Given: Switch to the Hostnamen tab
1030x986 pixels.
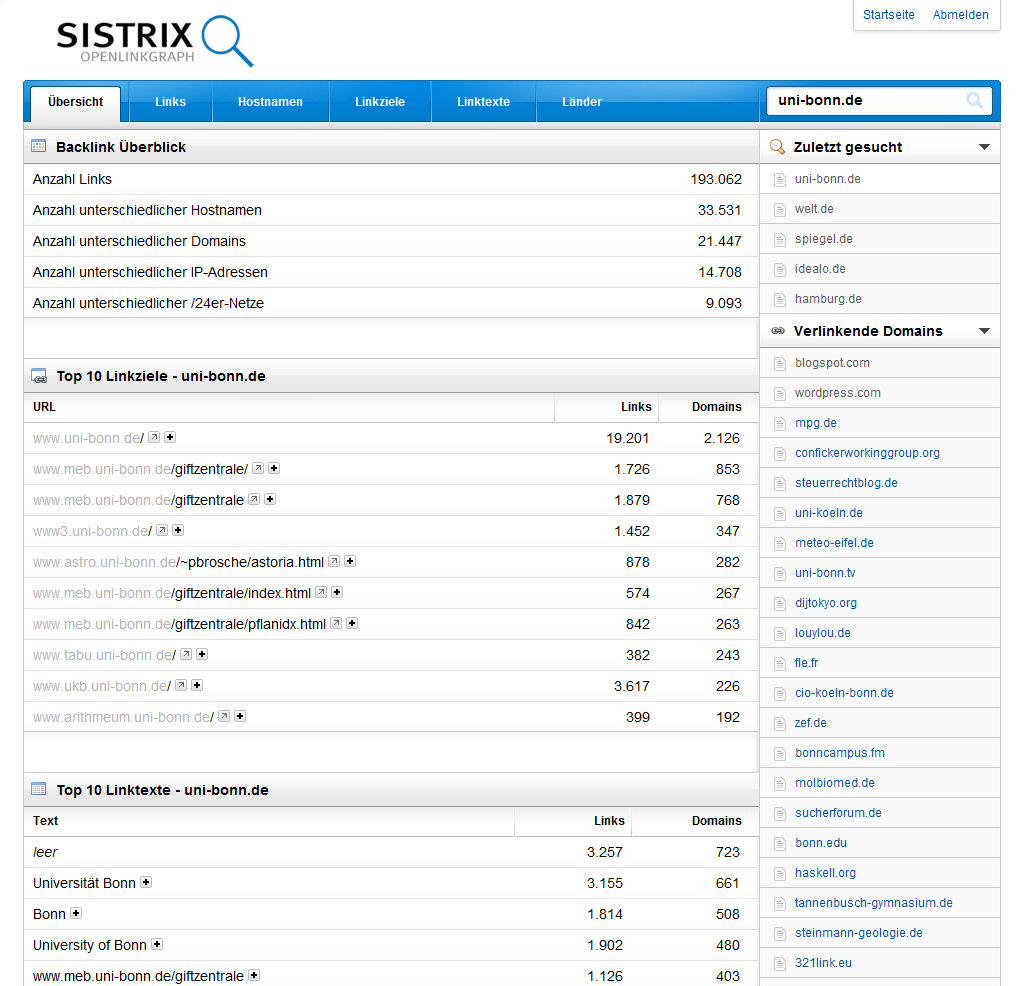Looking at the screenshot, I should [x=270, y=102].
